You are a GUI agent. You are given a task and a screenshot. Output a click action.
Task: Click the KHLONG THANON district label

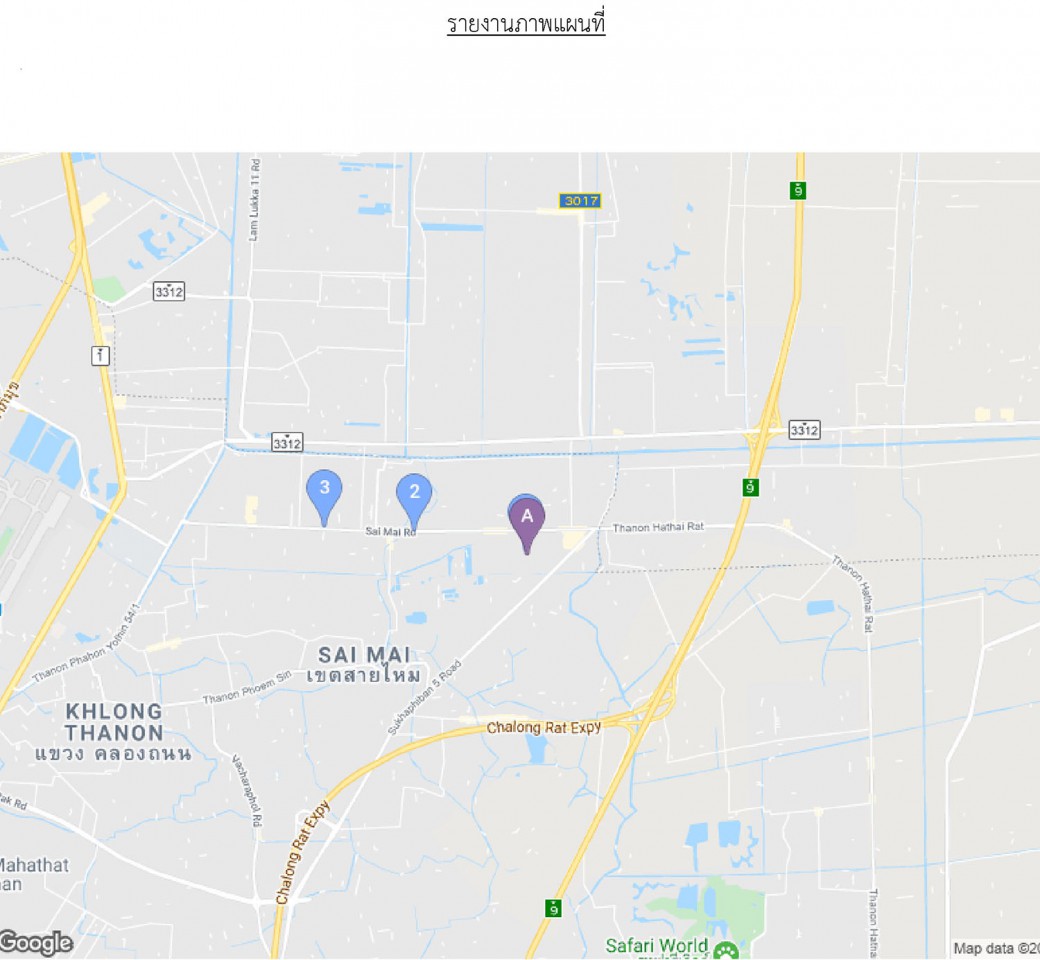pyautogui.click(x=114, y=722)
